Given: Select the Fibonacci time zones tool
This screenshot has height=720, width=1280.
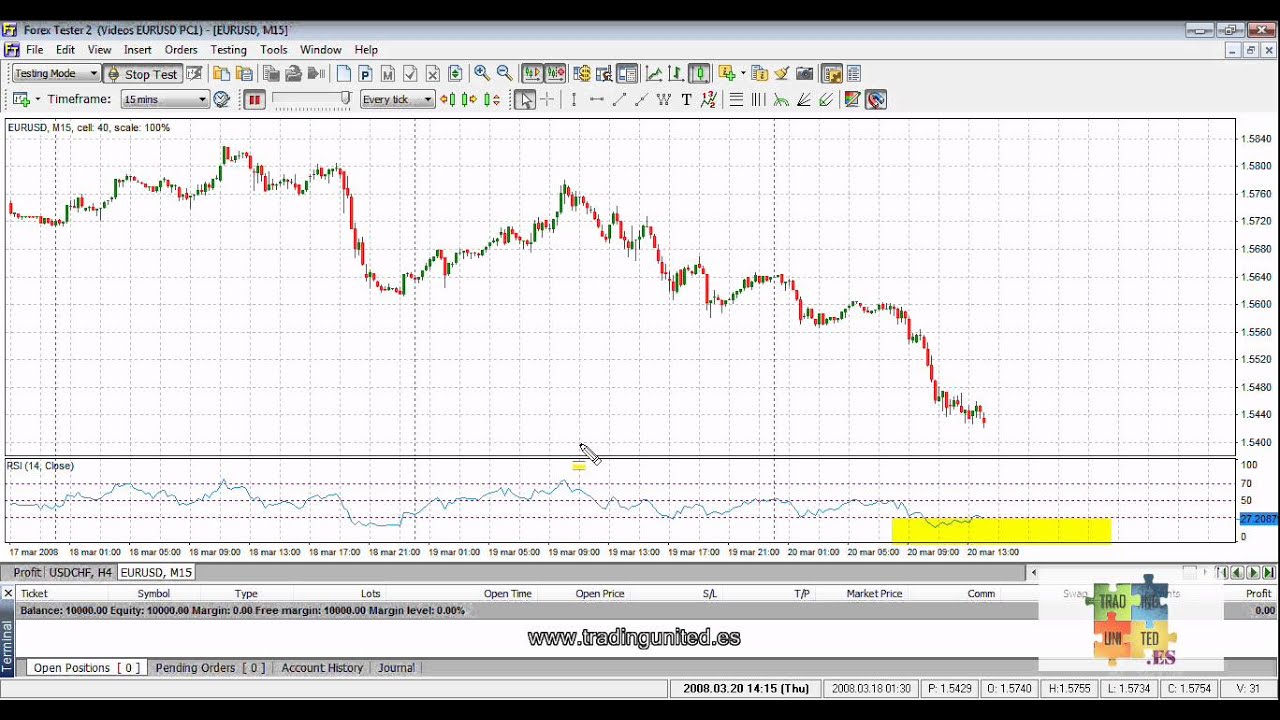Looking at the screenshot, I should pyautogui.click(x=758, y=99).
